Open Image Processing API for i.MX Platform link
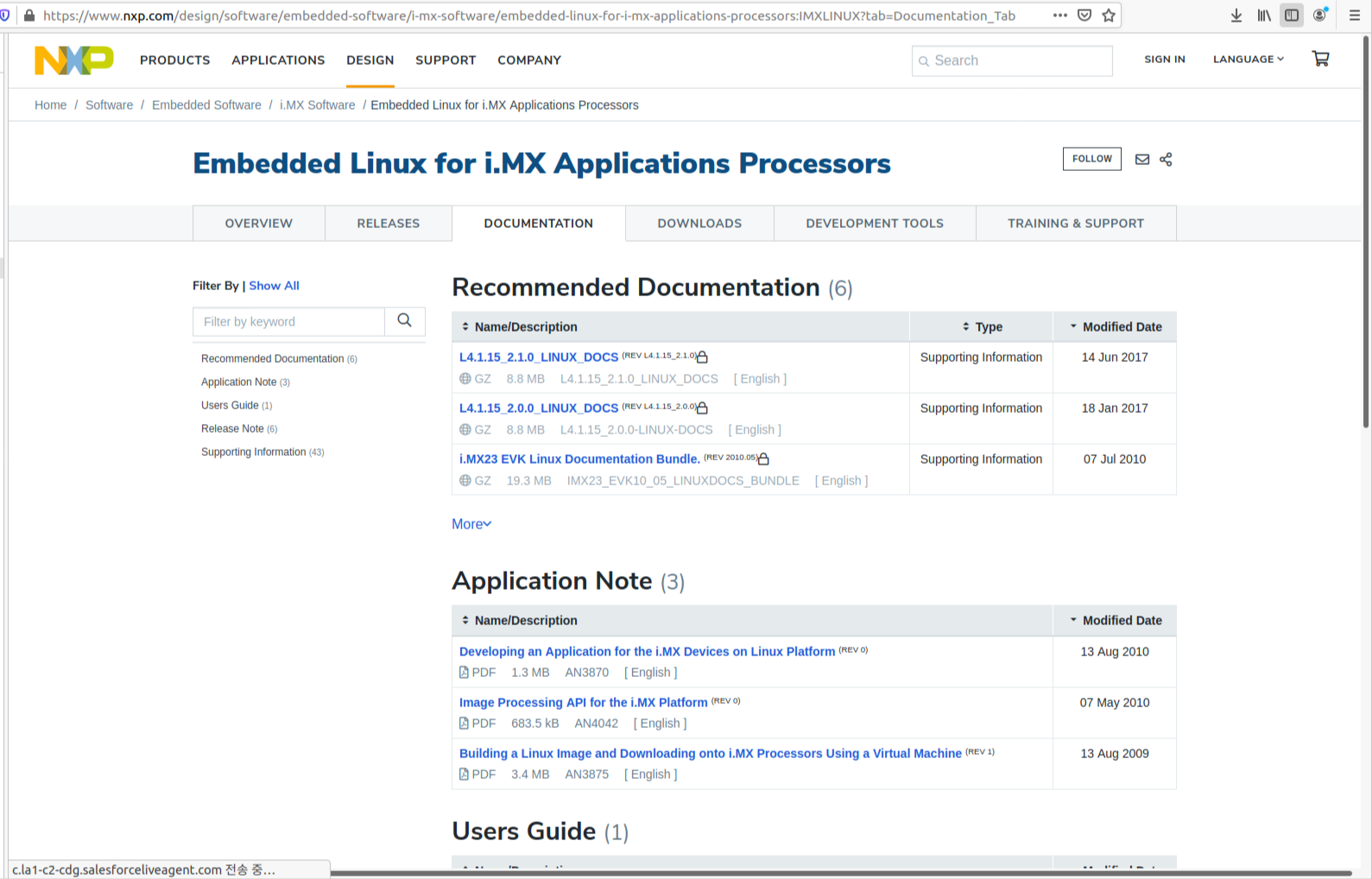Viewport: 1372px width, 879px height. [584, 702]
